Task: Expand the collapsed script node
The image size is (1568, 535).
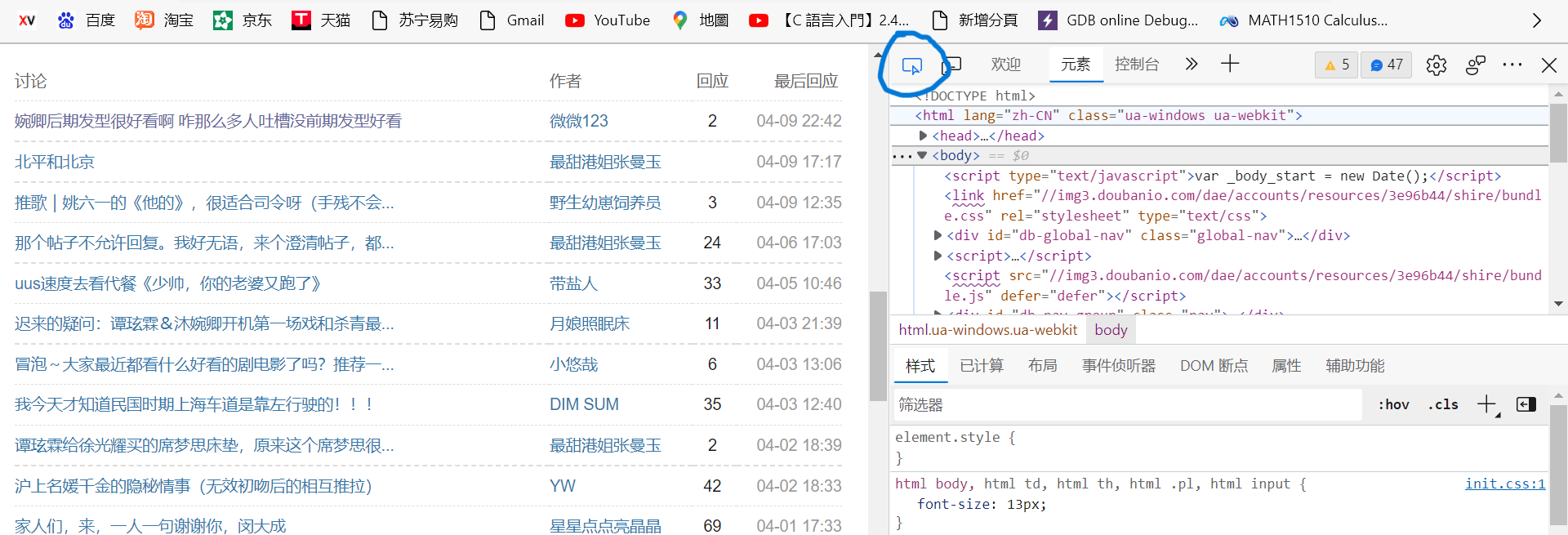Action: [938, 256]
